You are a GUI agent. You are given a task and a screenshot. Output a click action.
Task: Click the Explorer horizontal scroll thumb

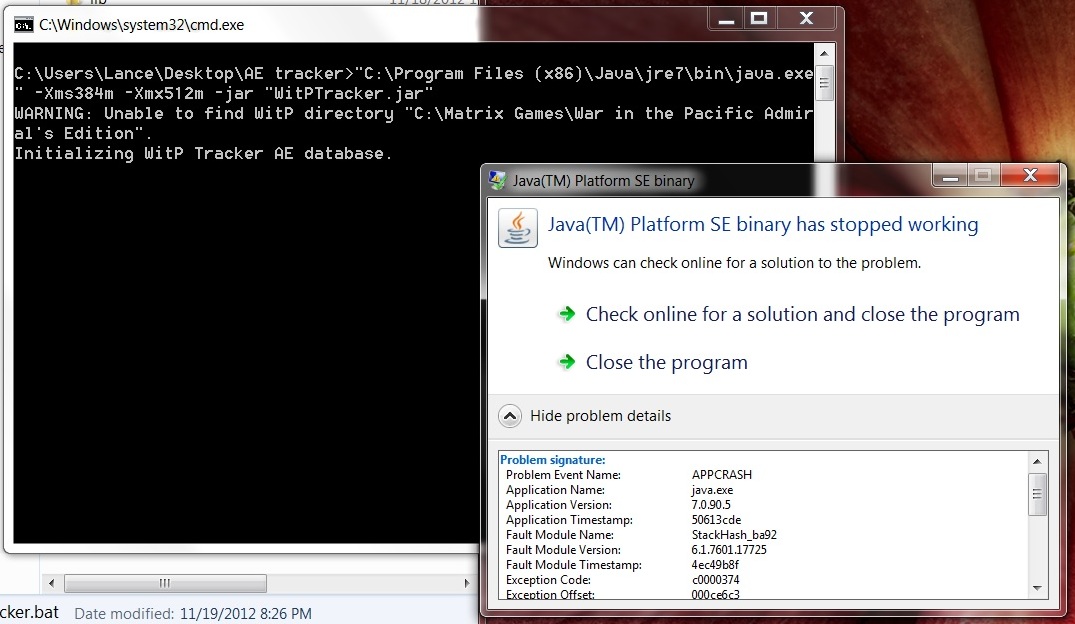(x=165, y=584)
